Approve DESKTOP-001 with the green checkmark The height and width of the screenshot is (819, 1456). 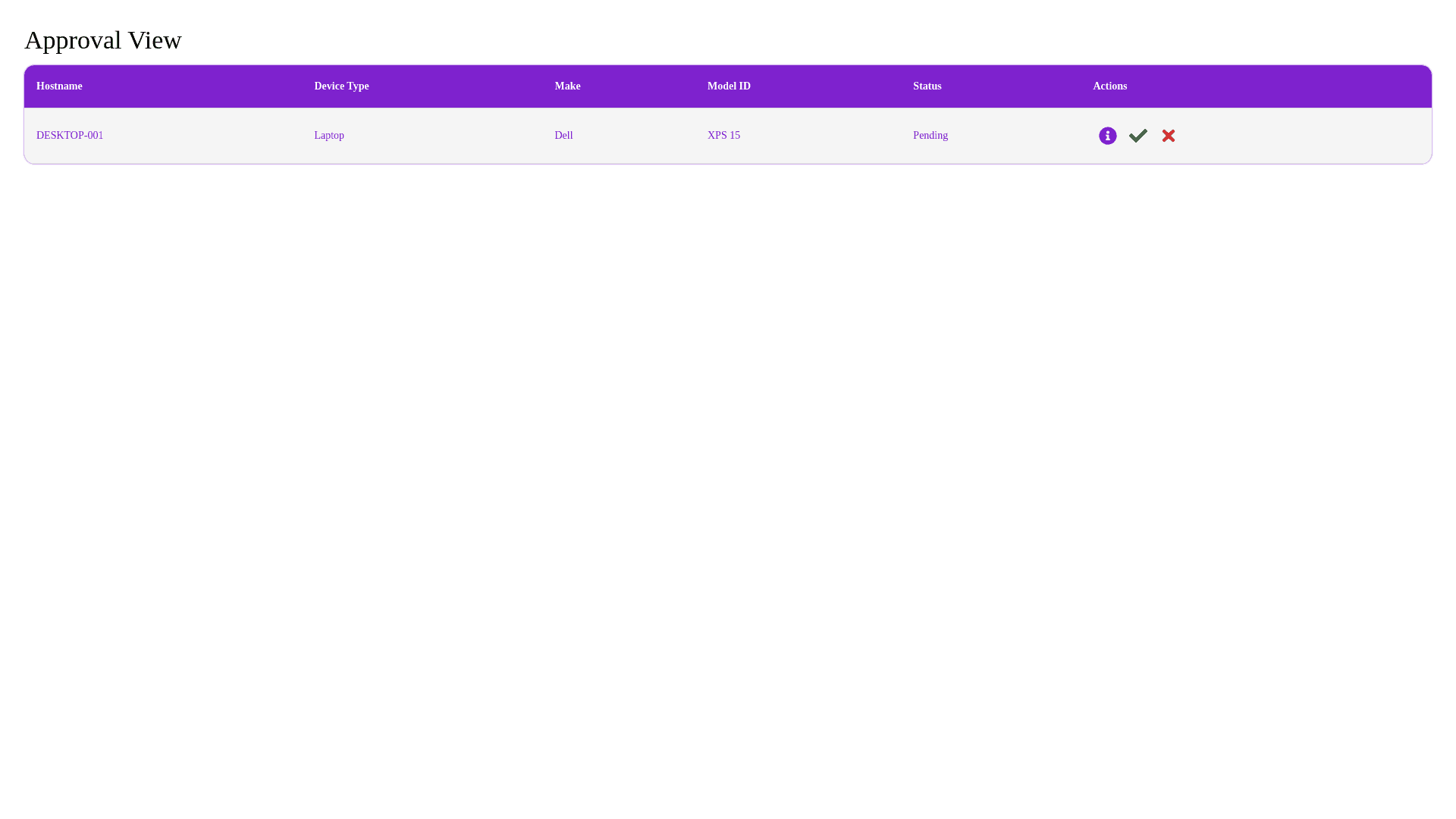[1137, 136]
